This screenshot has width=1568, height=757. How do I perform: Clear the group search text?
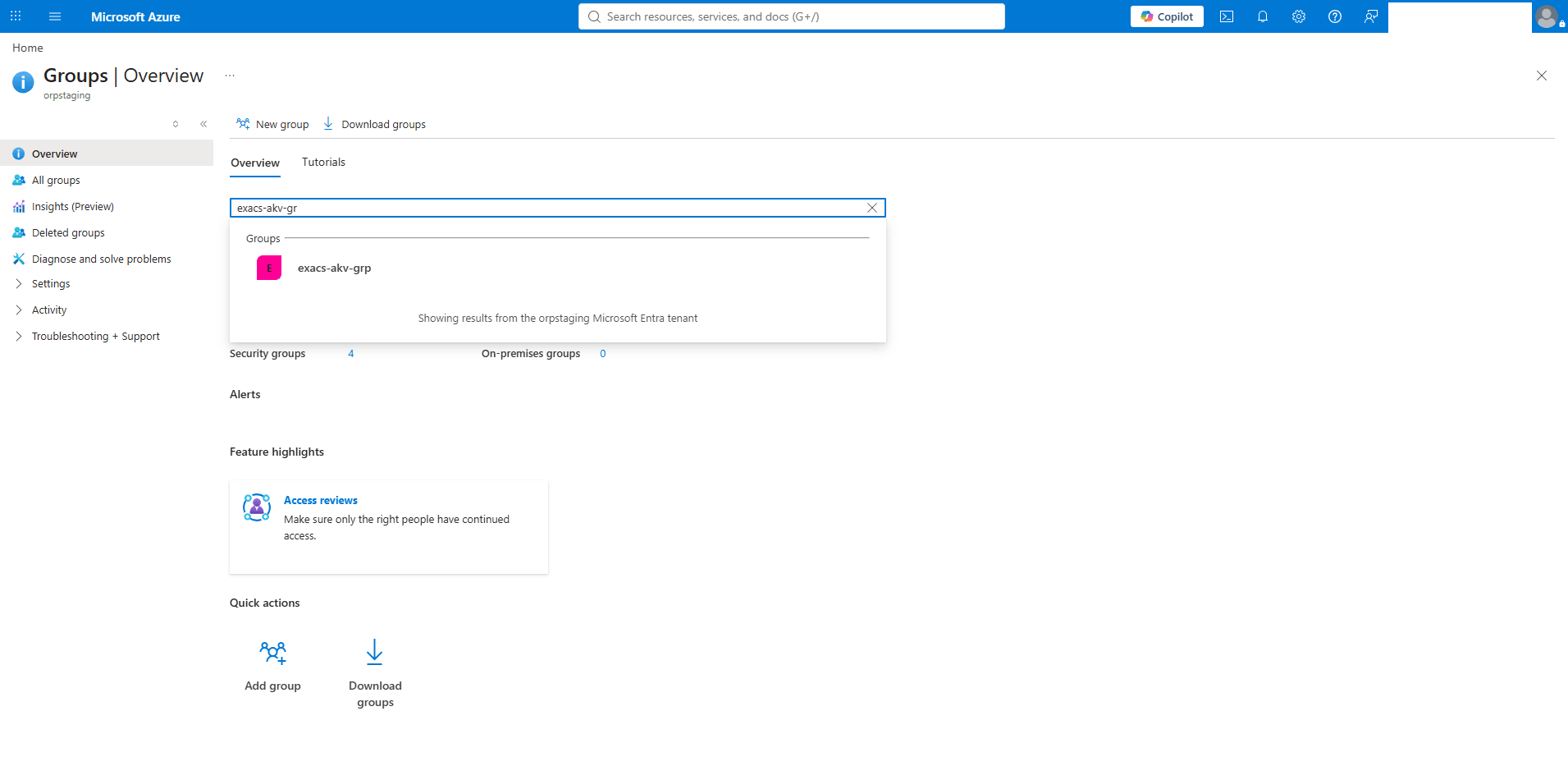click(872, 208)
